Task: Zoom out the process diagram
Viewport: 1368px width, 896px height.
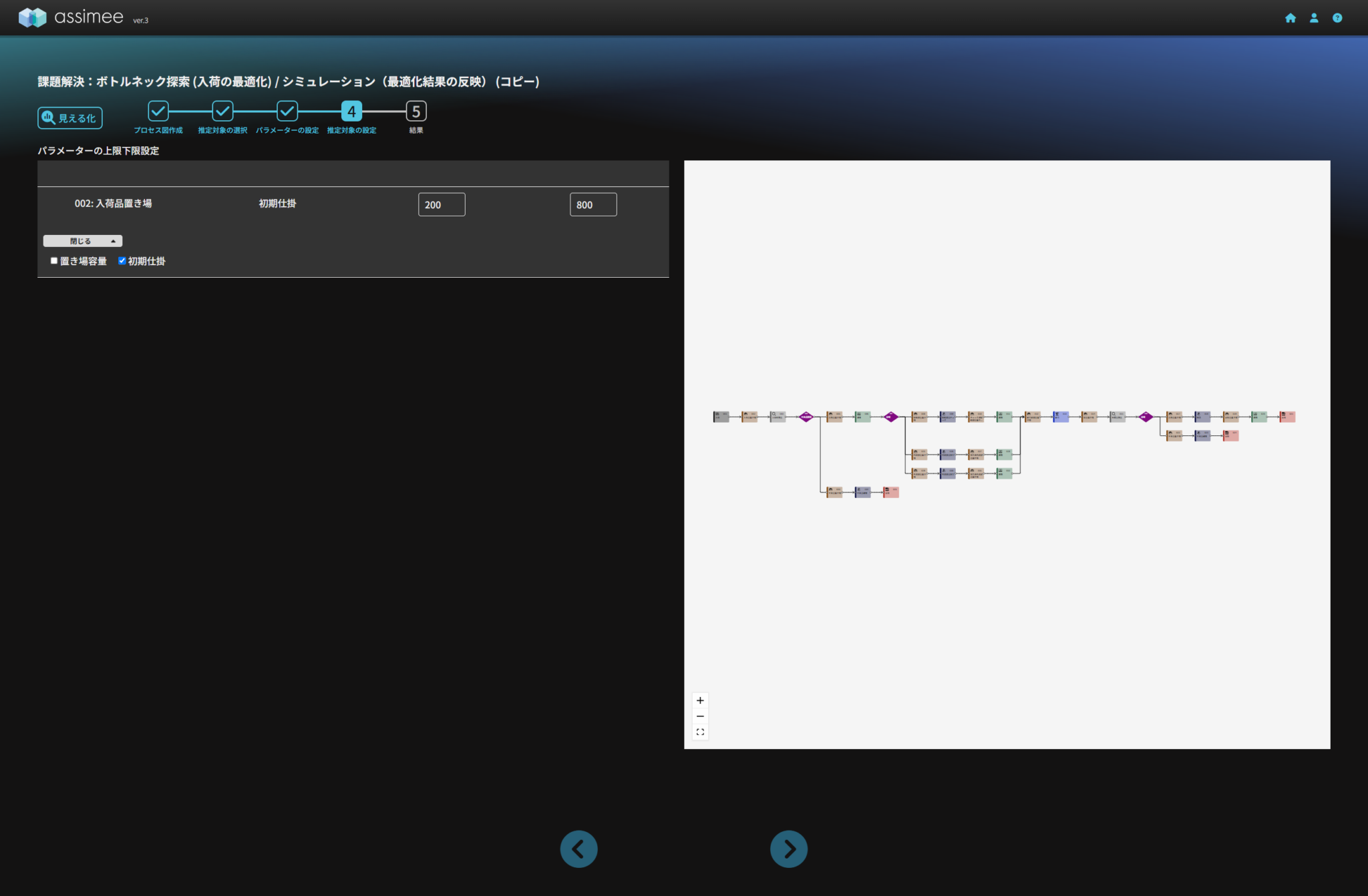Action: pos(699,716)
